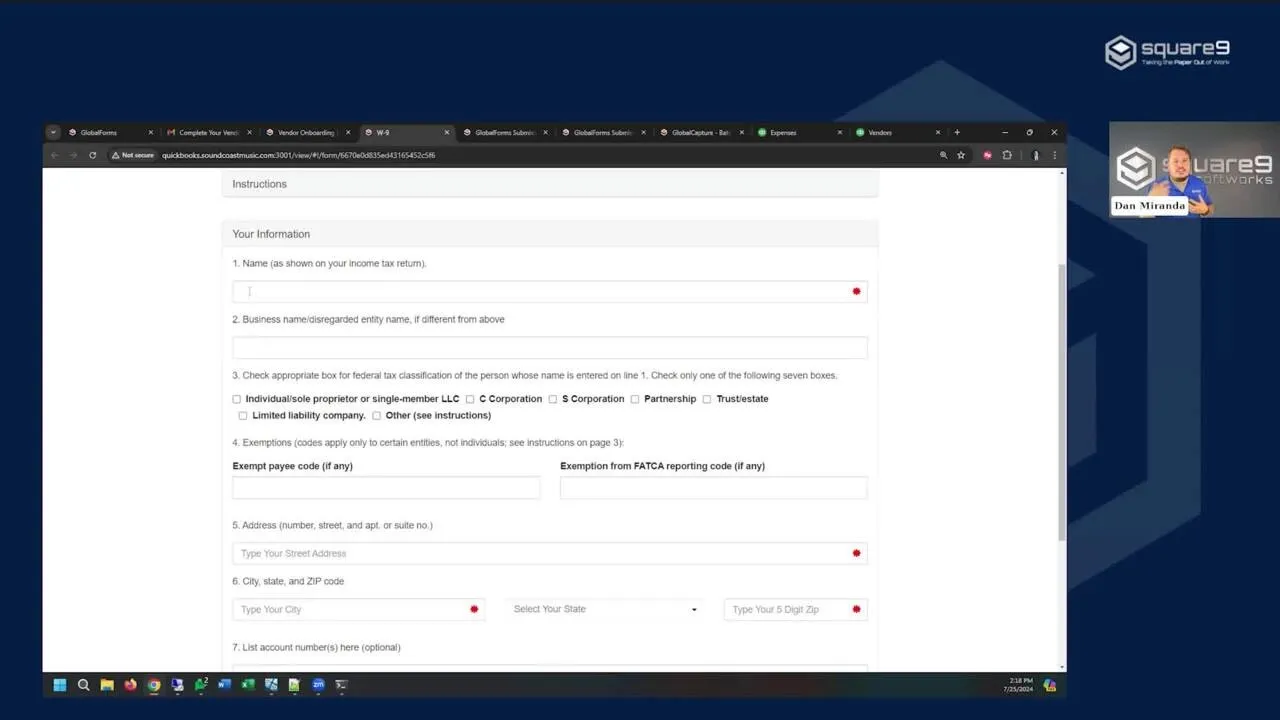Click the Dan Miranda webcam thumbnail
The image size is (1280, 720).
tap(1194, 170)
